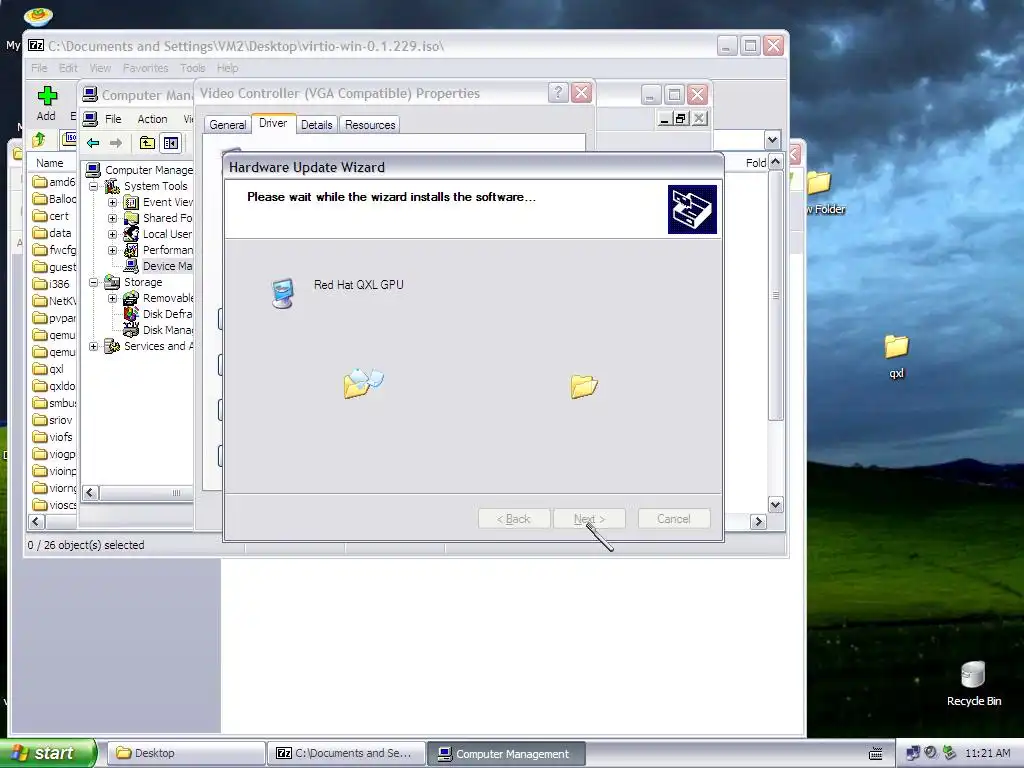Click the Balloon folder row in 7-Zip
This screenshot has height=768, width=1024.
tap(54, 199)
